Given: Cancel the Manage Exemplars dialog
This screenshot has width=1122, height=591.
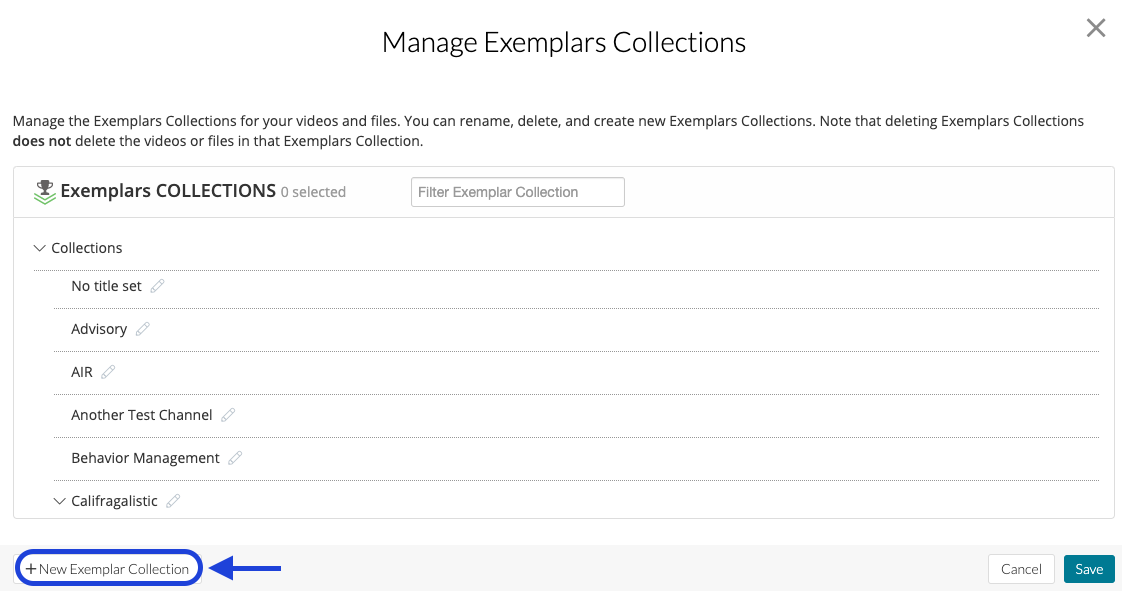Looking at the screenshot, I should (1021, 568).
